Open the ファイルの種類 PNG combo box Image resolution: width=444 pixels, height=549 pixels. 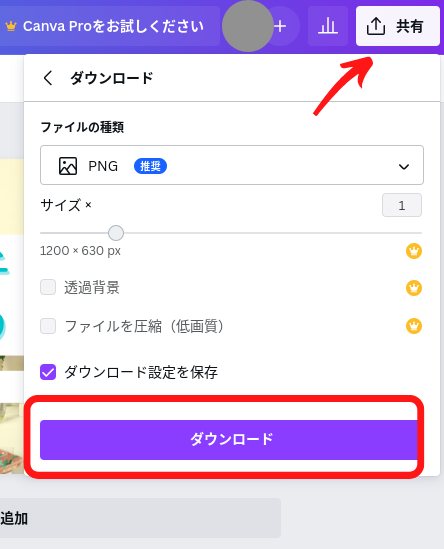pyautogui.click(x=232, y=165)
